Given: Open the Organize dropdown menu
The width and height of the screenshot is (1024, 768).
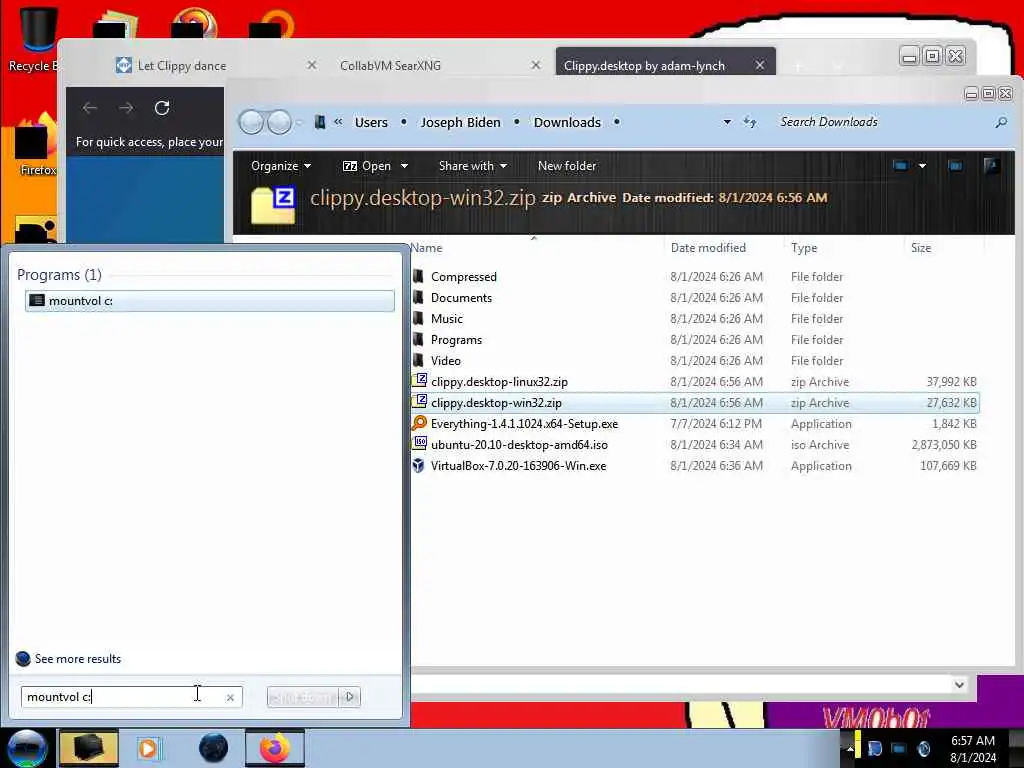Looking at the screenshot, I should pyautogui.click(x=281, y=166).
